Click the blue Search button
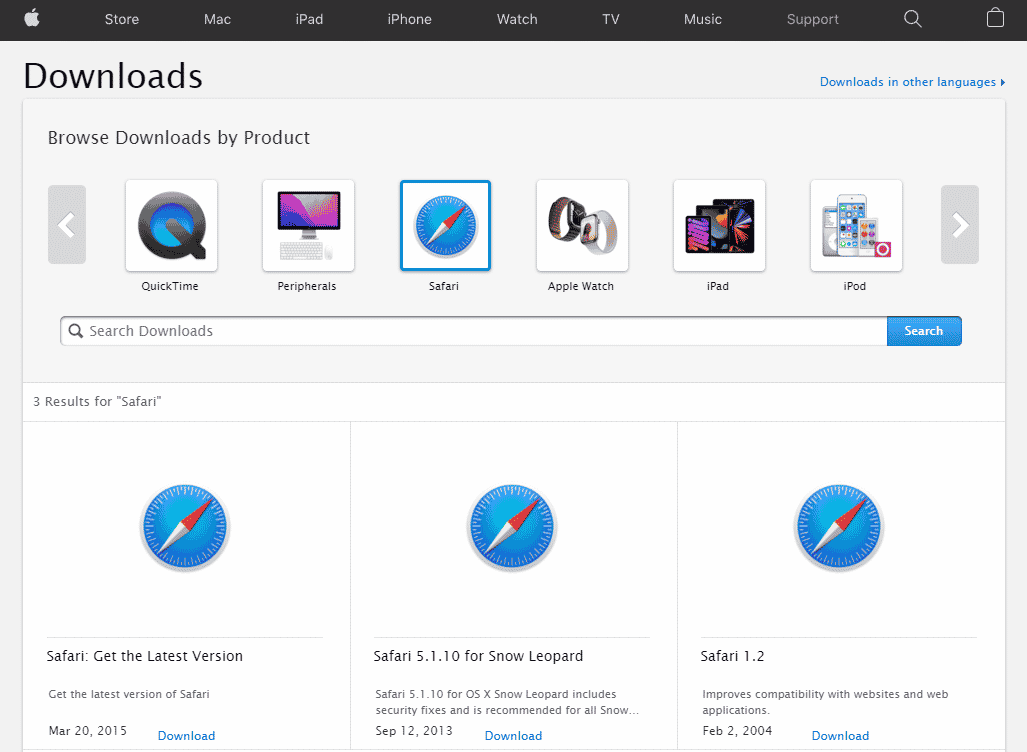 tap(924, 331)
